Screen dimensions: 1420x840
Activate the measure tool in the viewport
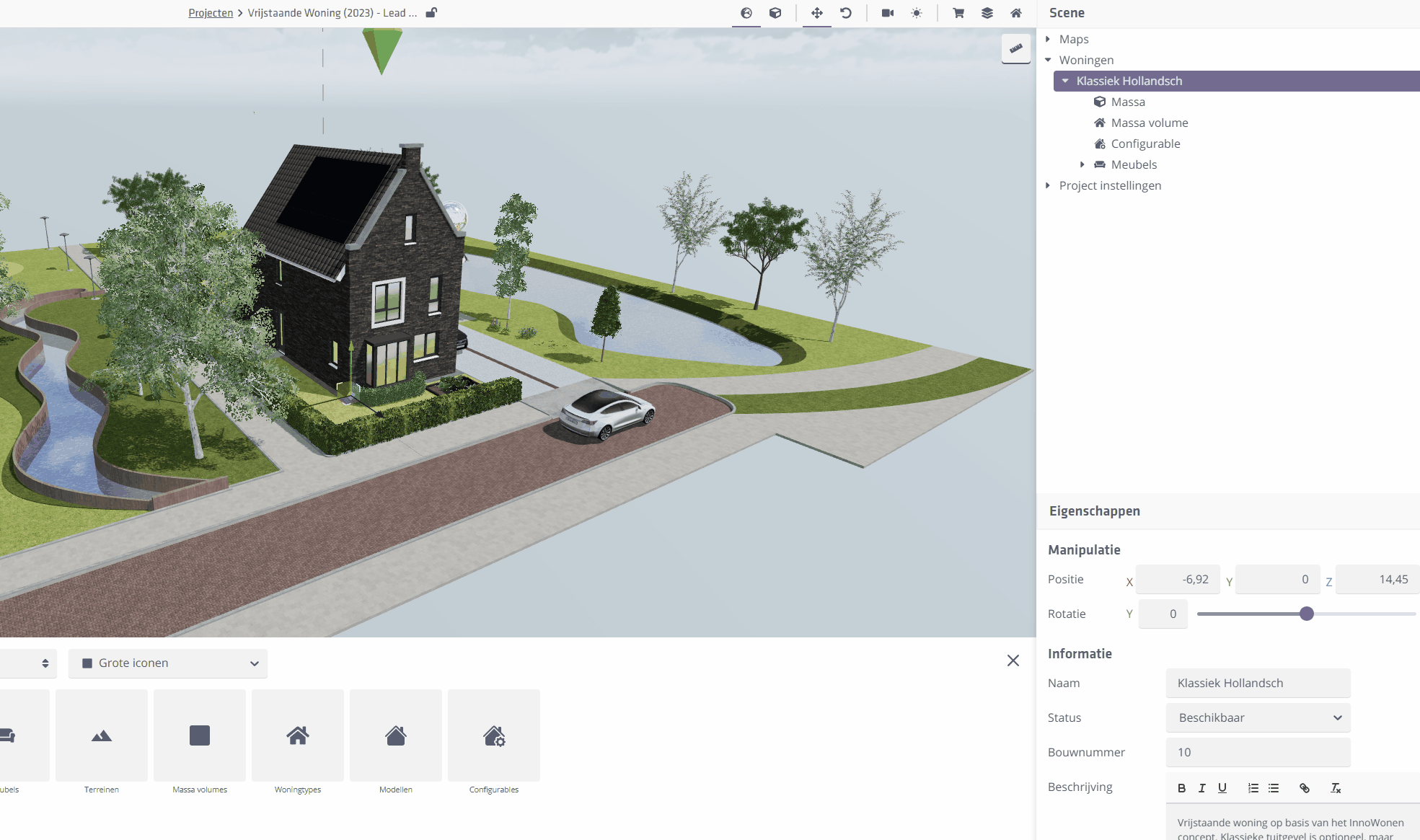pos(1016,48)
